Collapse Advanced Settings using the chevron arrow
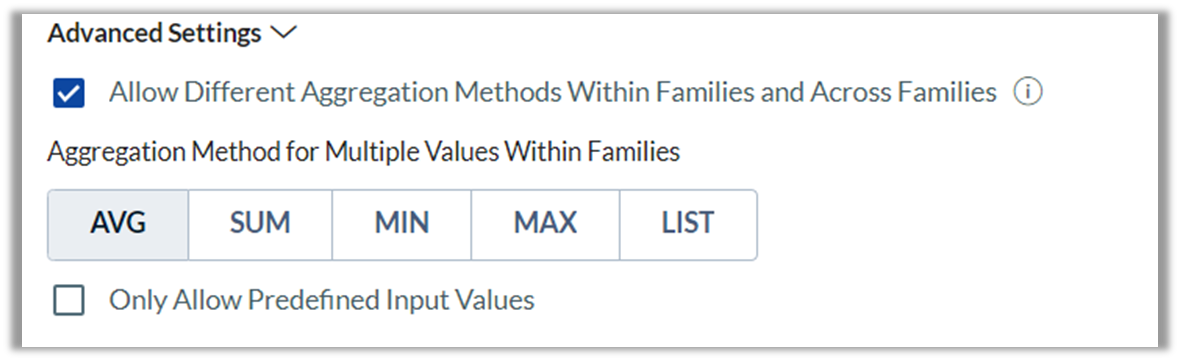This screenshot has width=1180, height=361. point(284,34)
